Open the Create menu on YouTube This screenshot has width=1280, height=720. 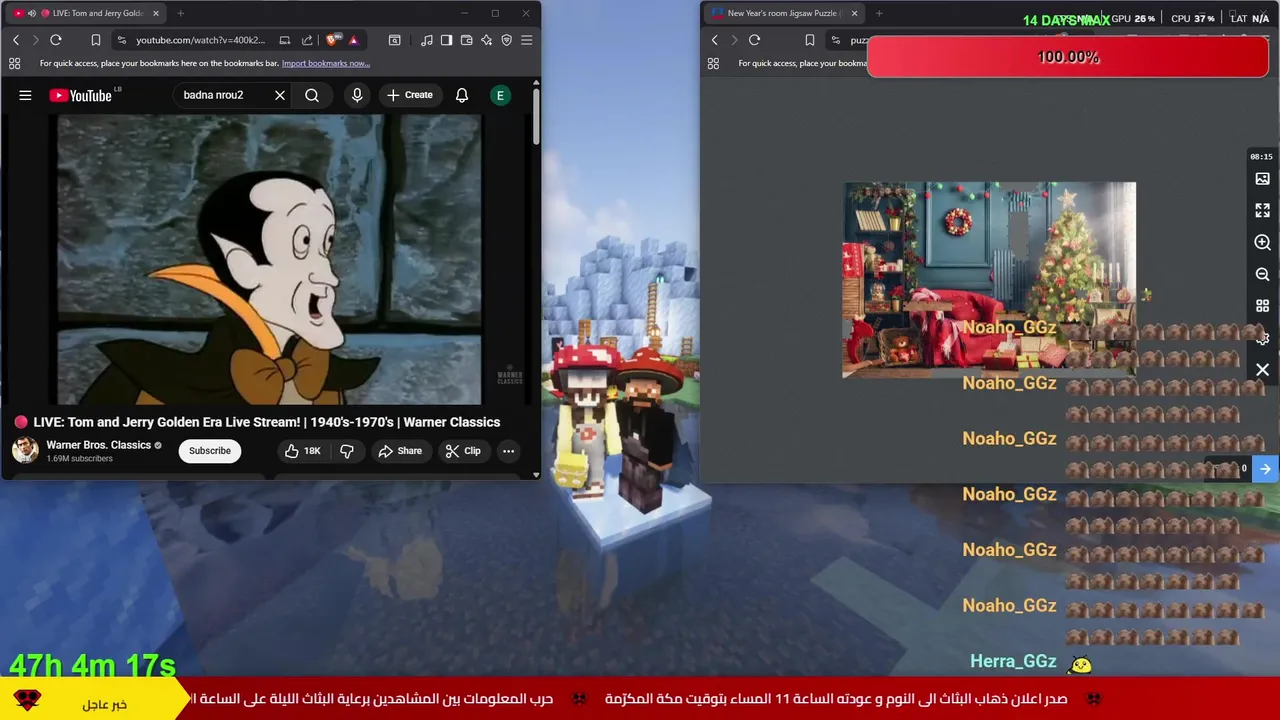click(410, 95)
